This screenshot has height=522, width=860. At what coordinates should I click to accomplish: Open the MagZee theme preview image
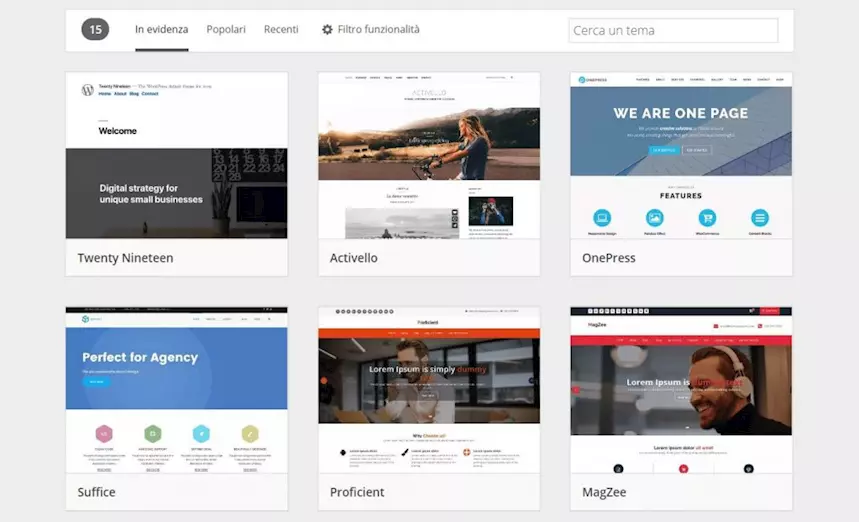pos(681,390)
